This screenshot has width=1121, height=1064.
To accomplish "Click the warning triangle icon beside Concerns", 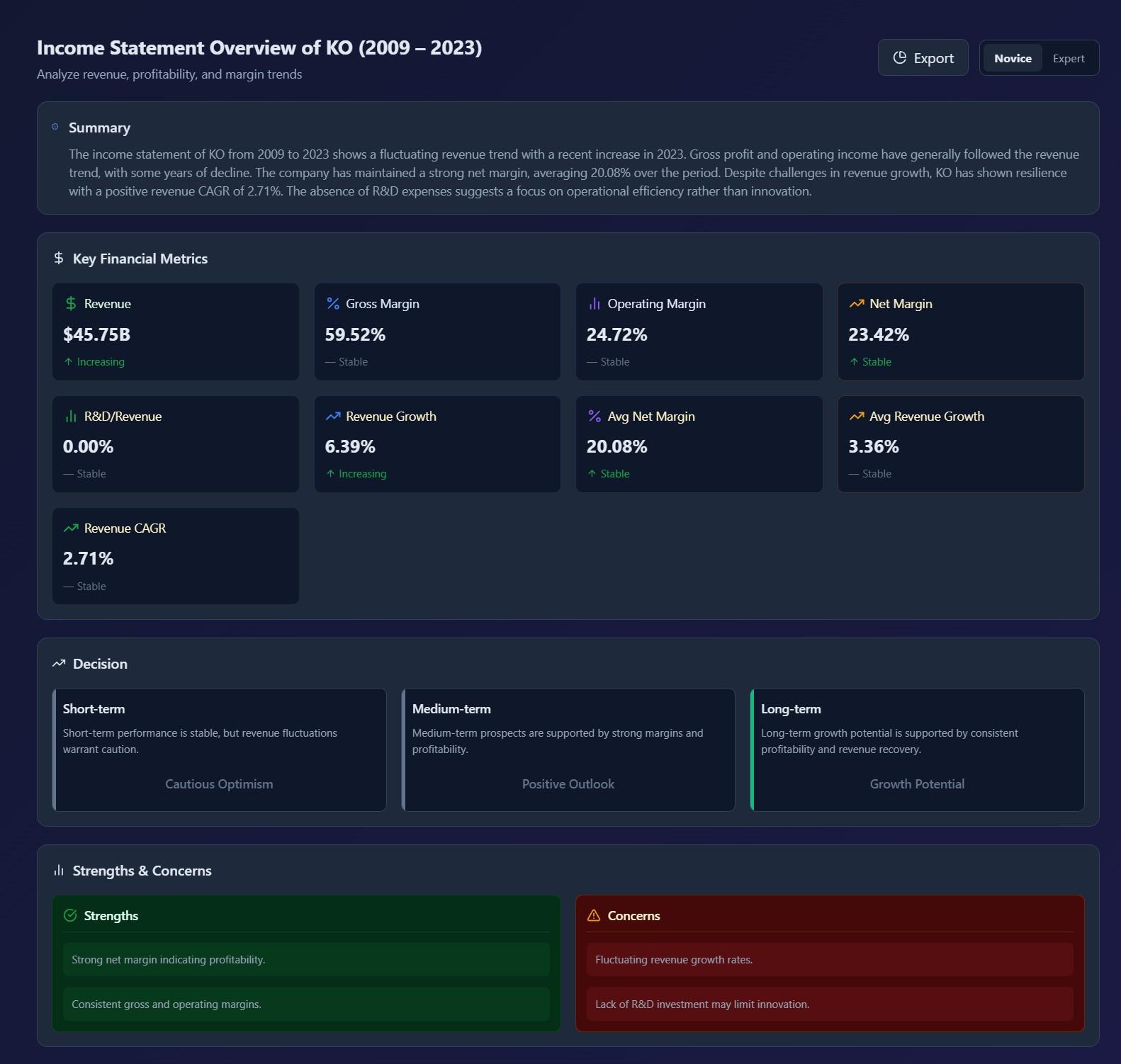I will 594,915.
